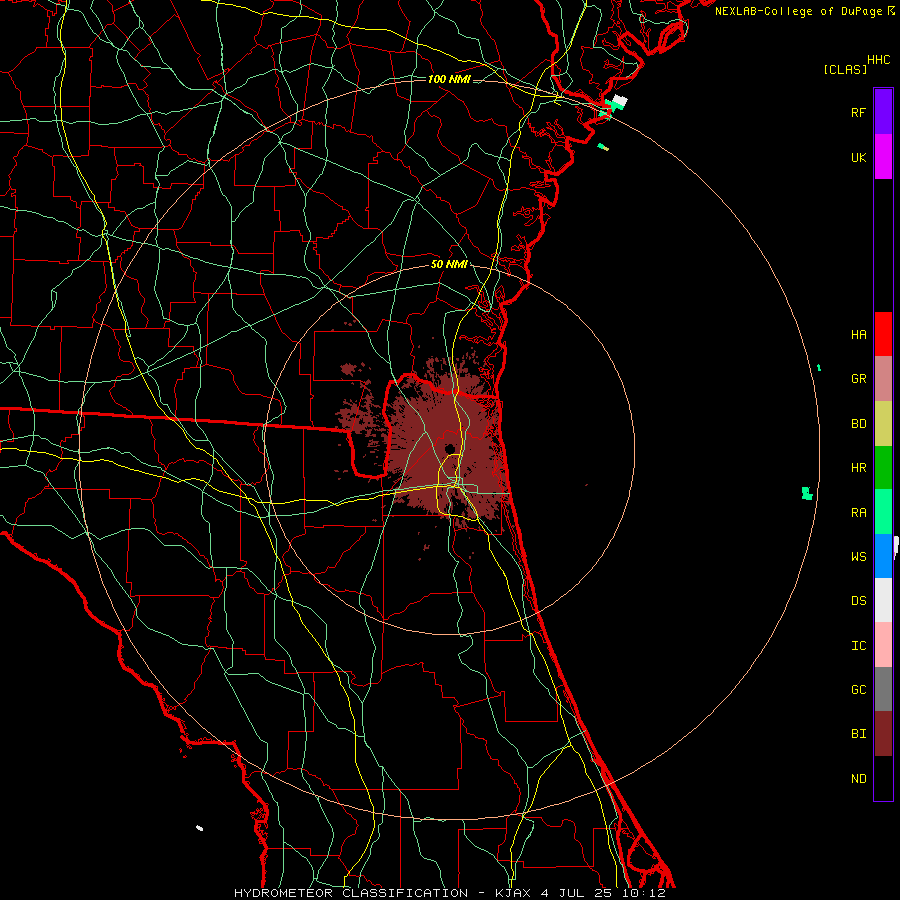Image resolution: width=900 pixels, height=900 pixels.
Task: Click the Hydrometeor Classification KJAX caption
Action: [449, 893]
